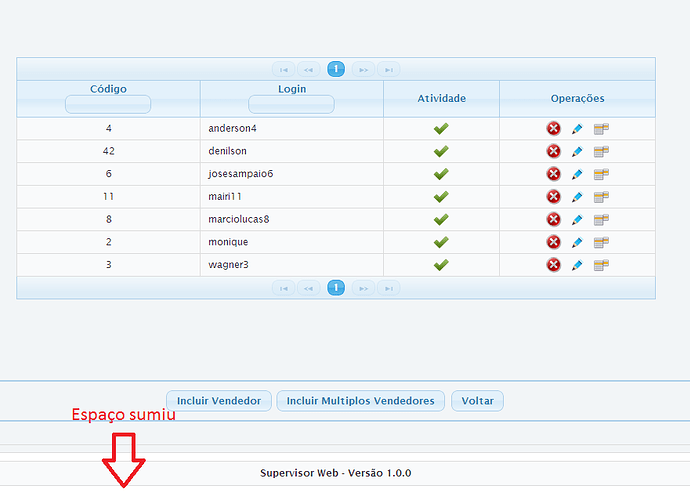Go to next page in top paginator
The height and width of the screenshot is (500, 690).
(363, 70)
